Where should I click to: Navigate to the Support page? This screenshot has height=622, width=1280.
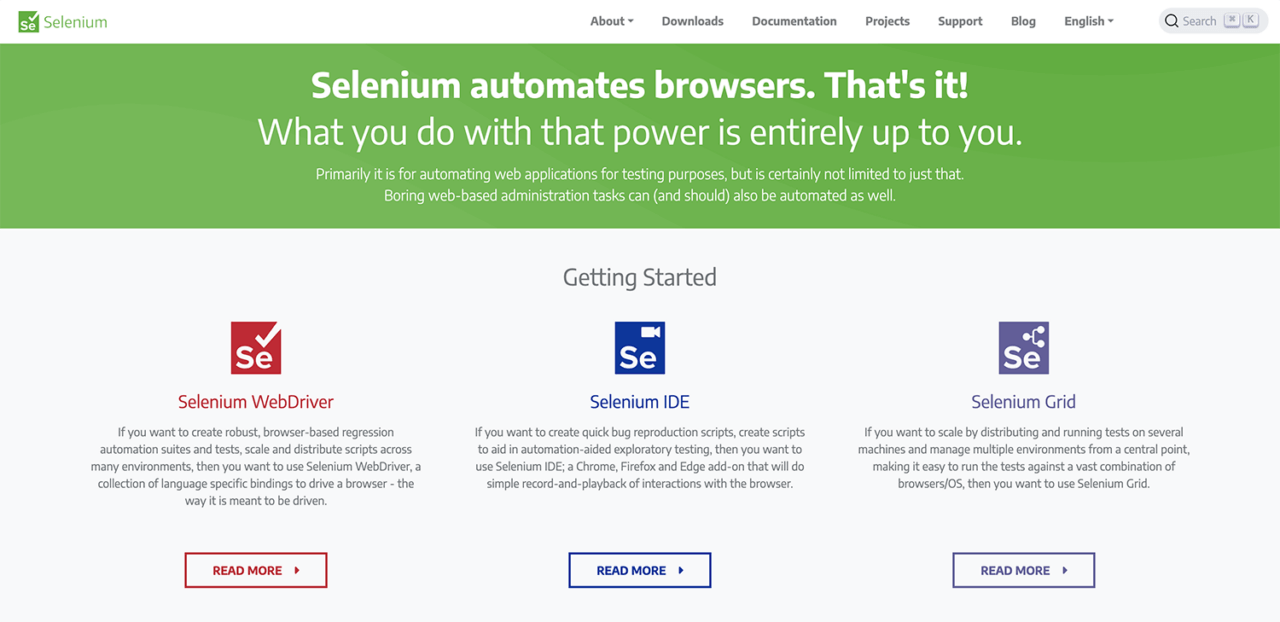[960, 21]
